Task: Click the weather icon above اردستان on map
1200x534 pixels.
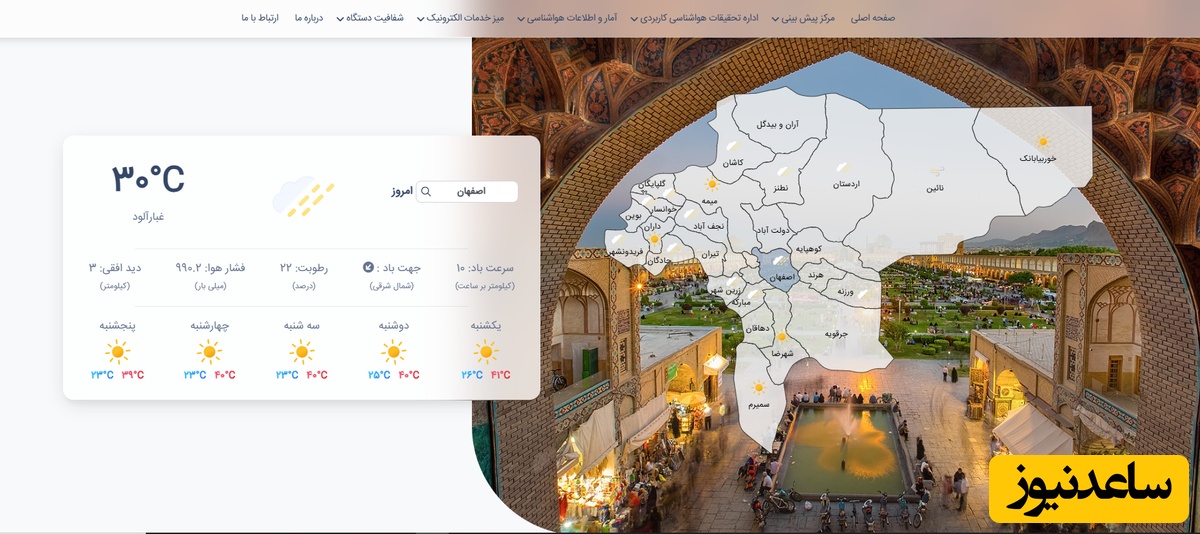Action: pos(844,167)
